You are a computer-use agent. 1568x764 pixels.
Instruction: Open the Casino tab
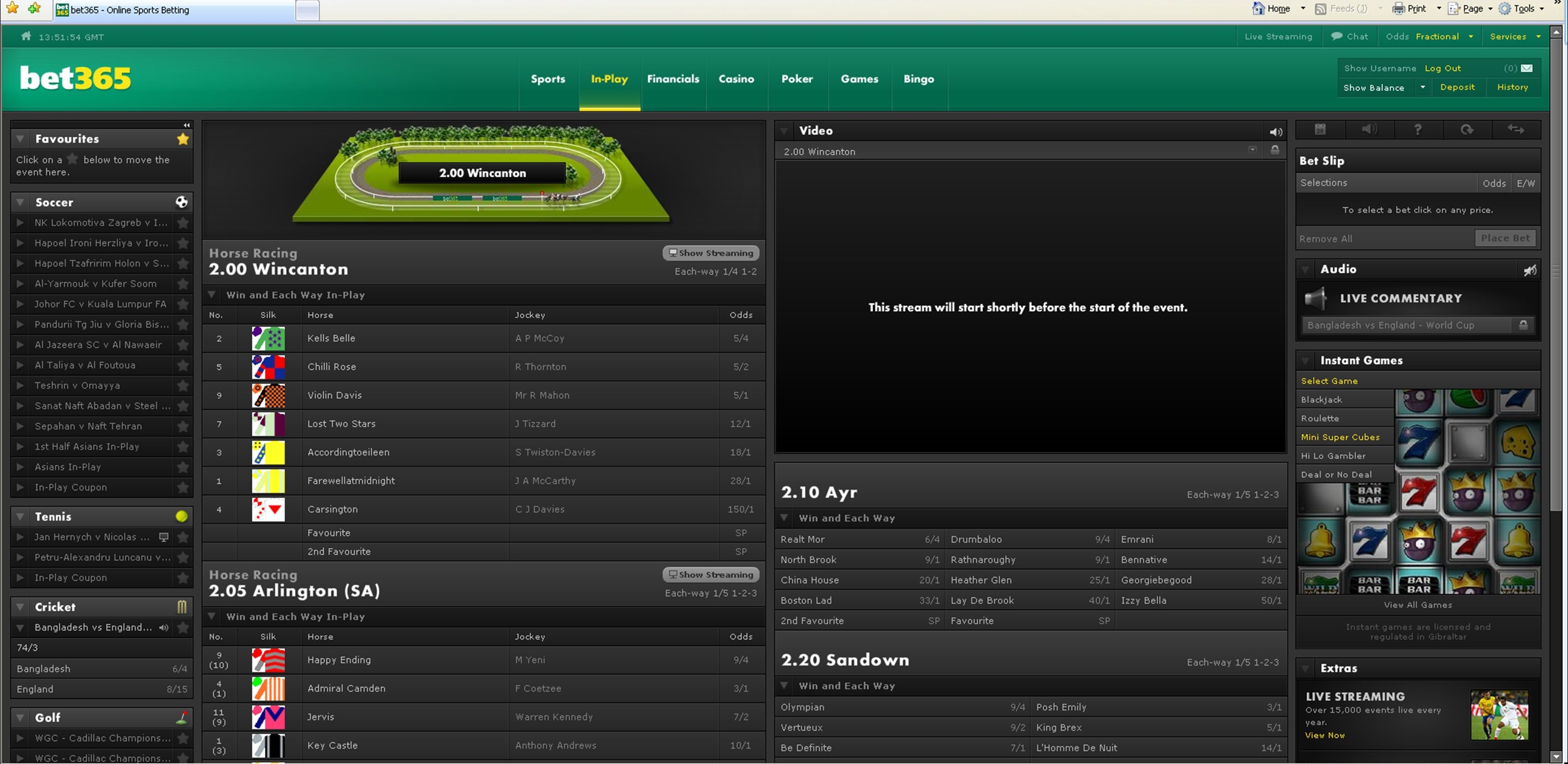point(737,79)
